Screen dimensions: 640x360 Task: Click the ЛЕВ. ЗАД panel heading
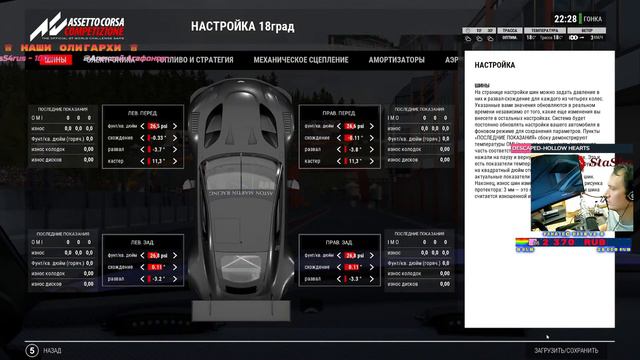click(x=142, y=242)
